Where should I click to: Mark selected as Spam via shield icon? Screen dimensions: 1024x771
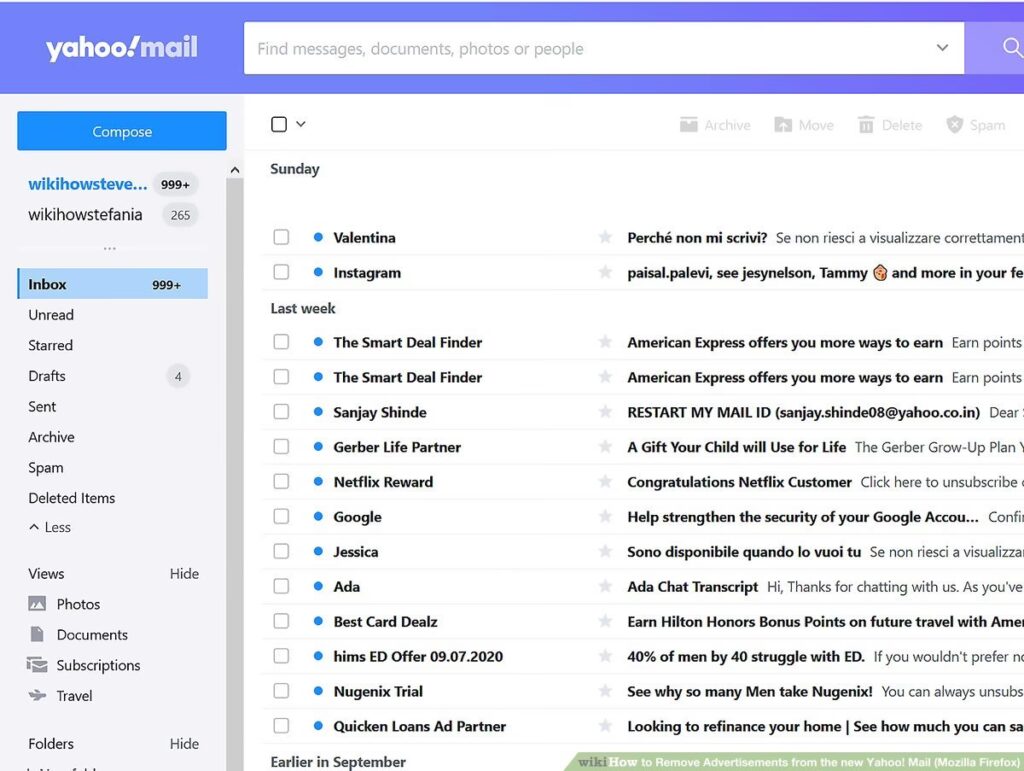click(955, 125)
